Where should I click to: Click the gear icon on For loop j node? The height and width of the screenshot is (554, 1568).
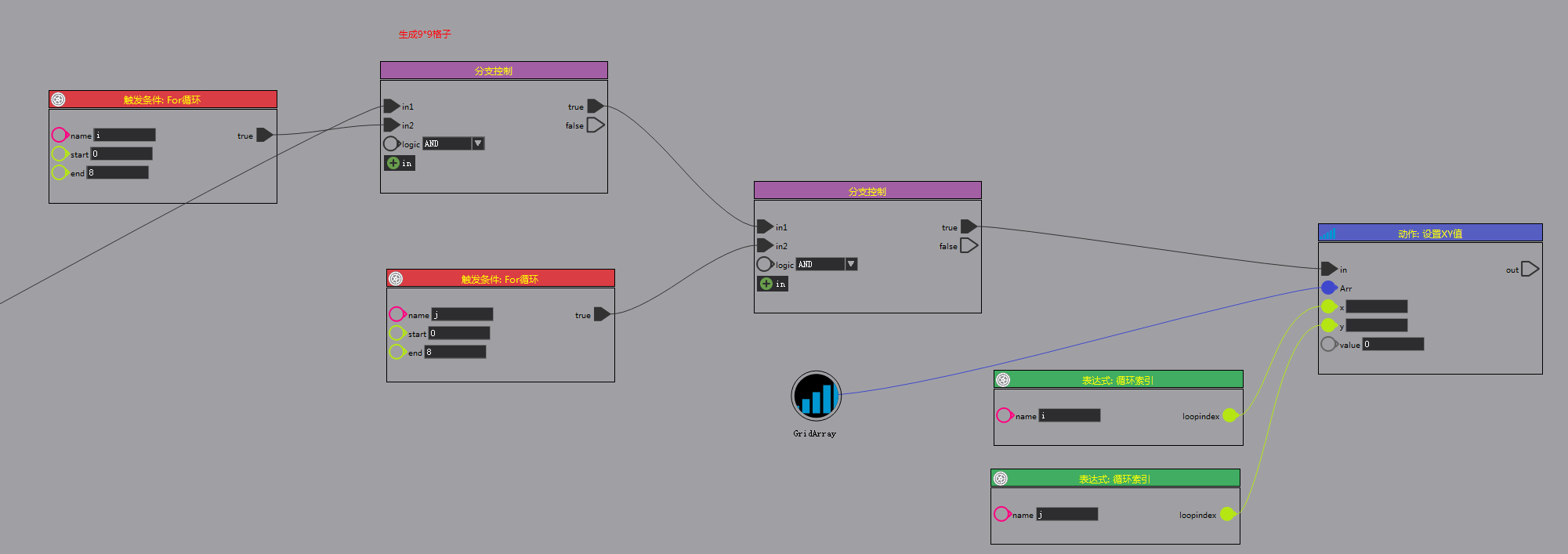point(396,279)
